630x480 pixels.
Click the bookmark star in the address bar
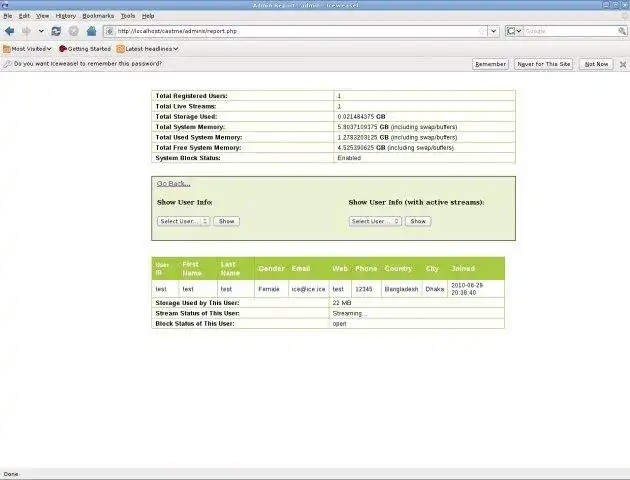pos(483,31)
